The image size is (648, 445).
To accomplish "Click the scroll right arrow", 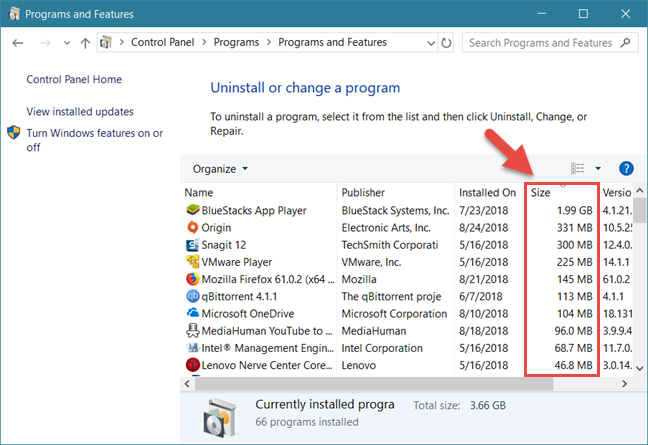I will coord(624,384).
